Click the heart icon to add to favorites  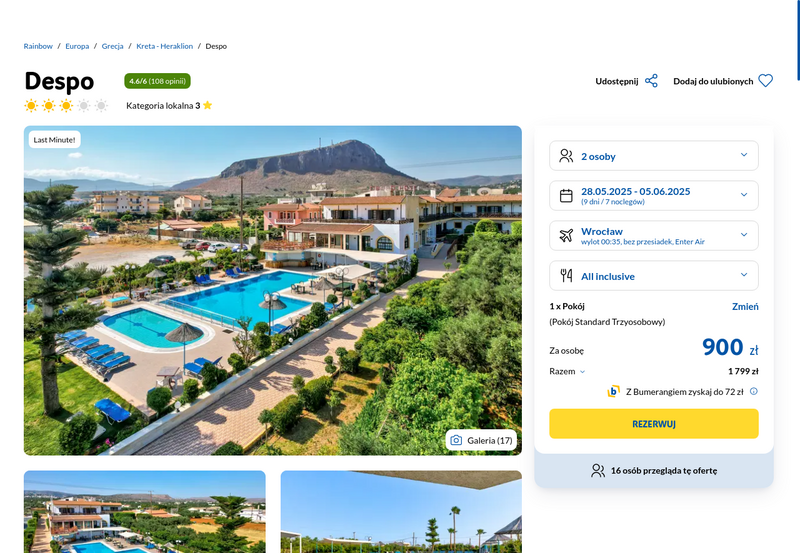coord(765,81)
